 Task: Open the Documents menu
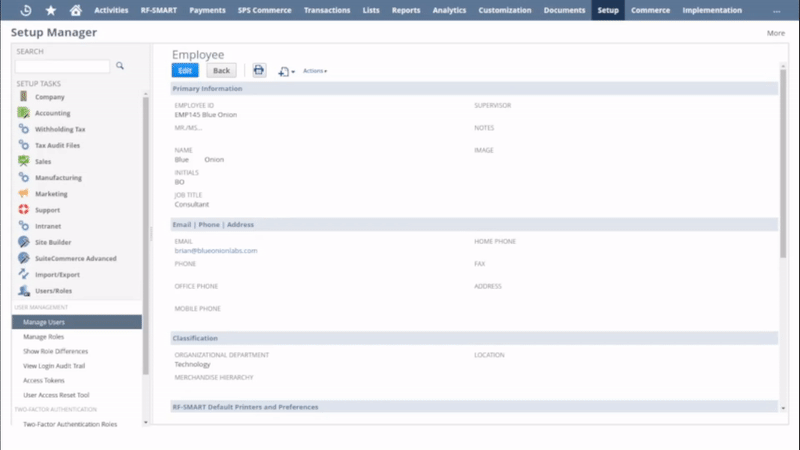tap(564, 10)
